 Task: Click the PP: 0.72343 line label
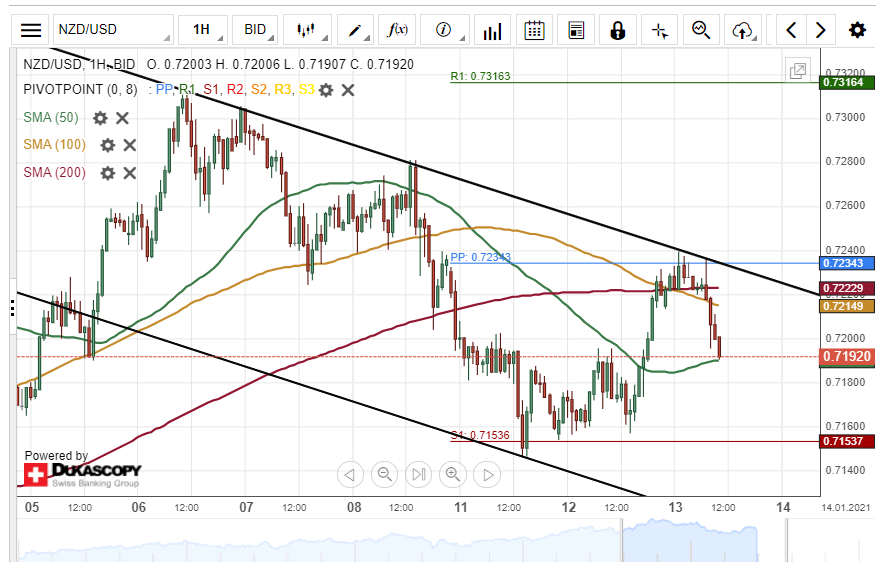[x=480, y=257]
